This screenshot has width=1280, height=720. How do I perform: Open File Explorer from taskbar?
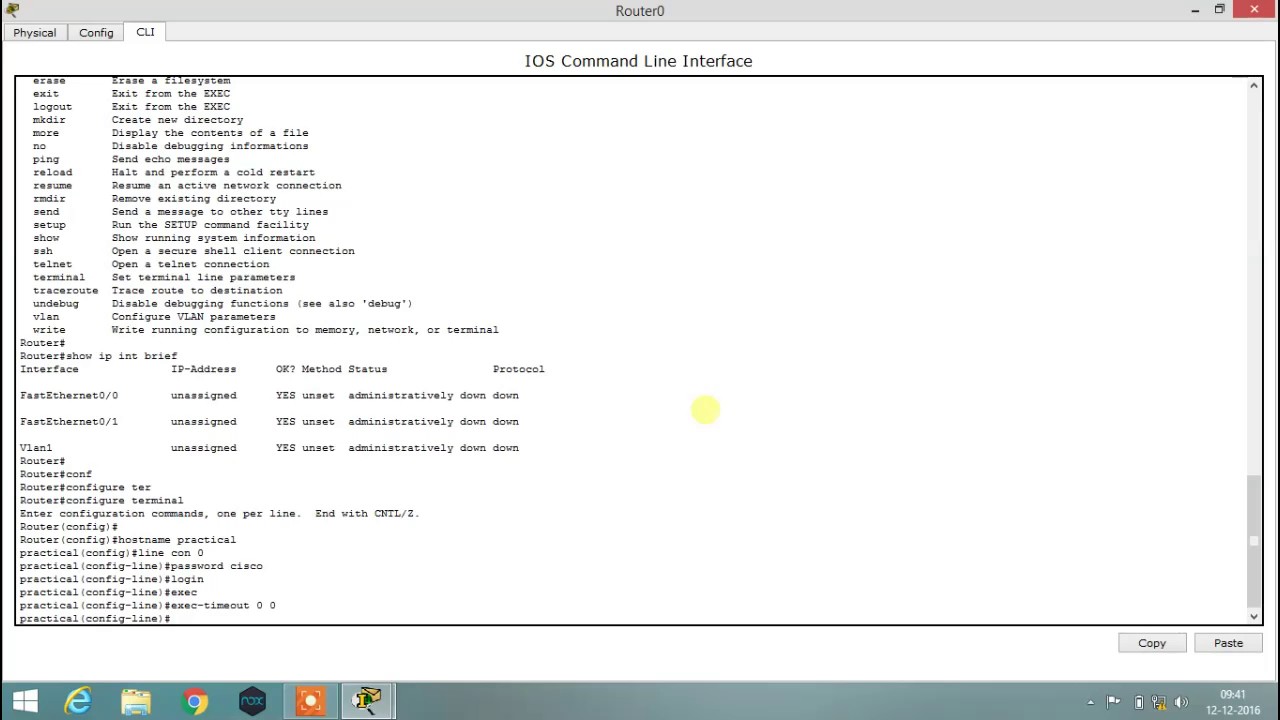136,702
